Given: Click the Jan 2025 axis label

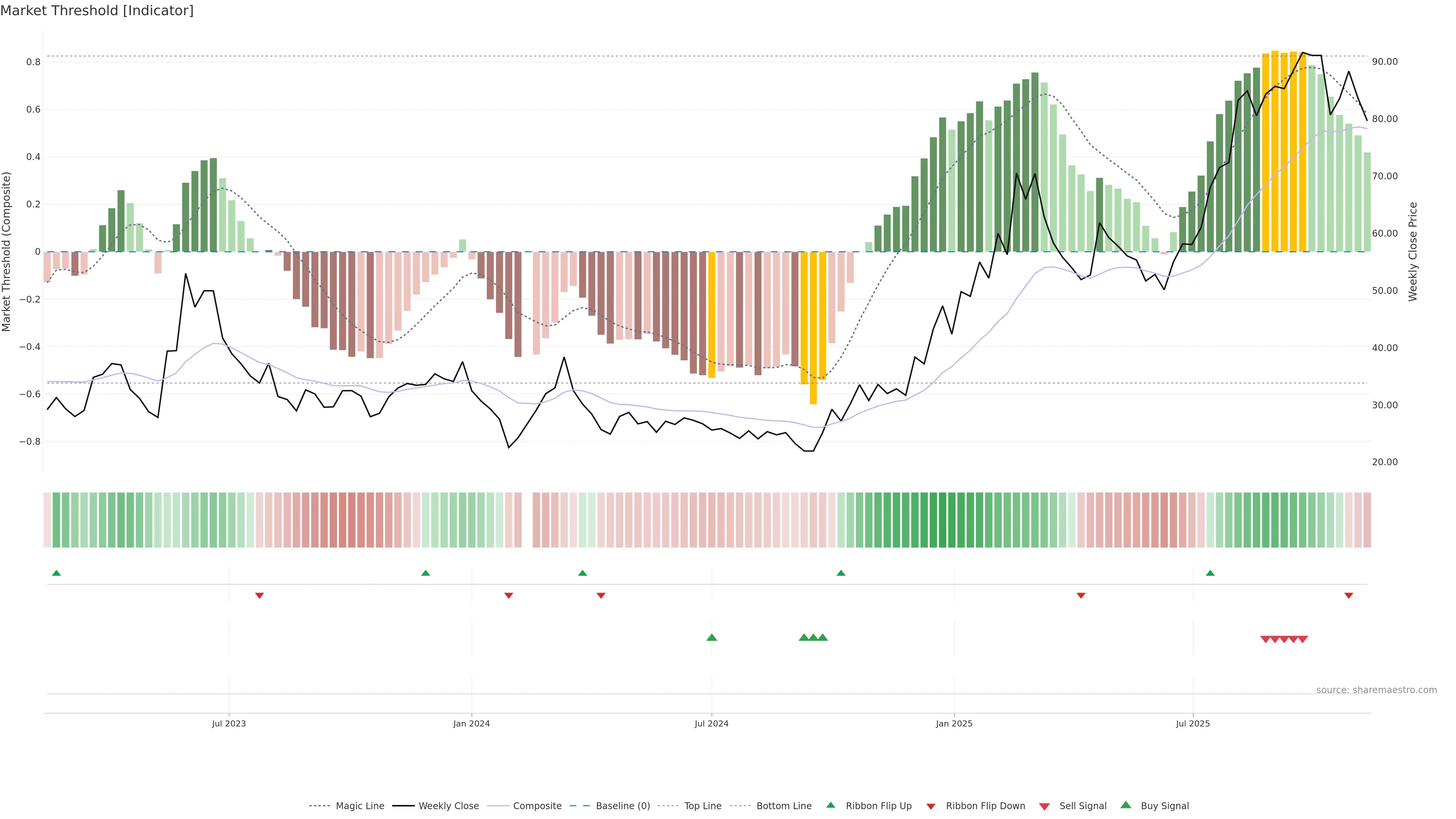Looking at the screenshot, I should 954,723.
